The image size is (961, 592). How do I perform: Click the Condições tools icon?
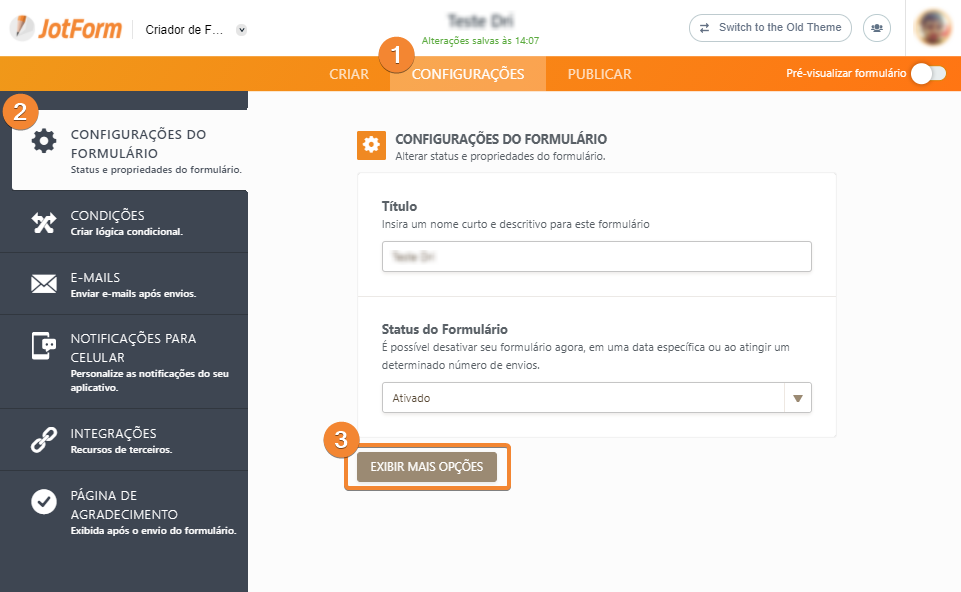tap(44, 223)
